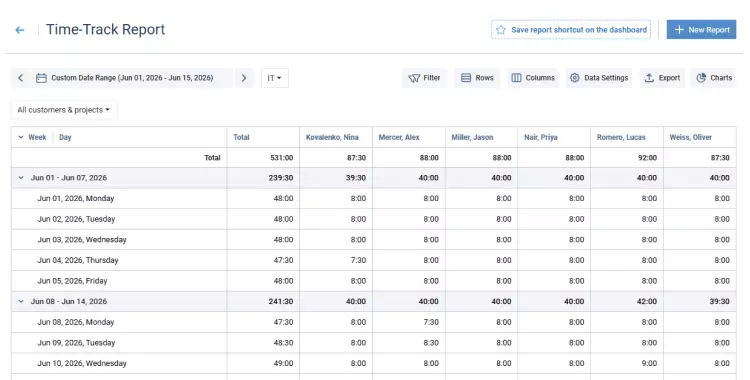Collapse all weeks via header chevron

pos(21,137)
